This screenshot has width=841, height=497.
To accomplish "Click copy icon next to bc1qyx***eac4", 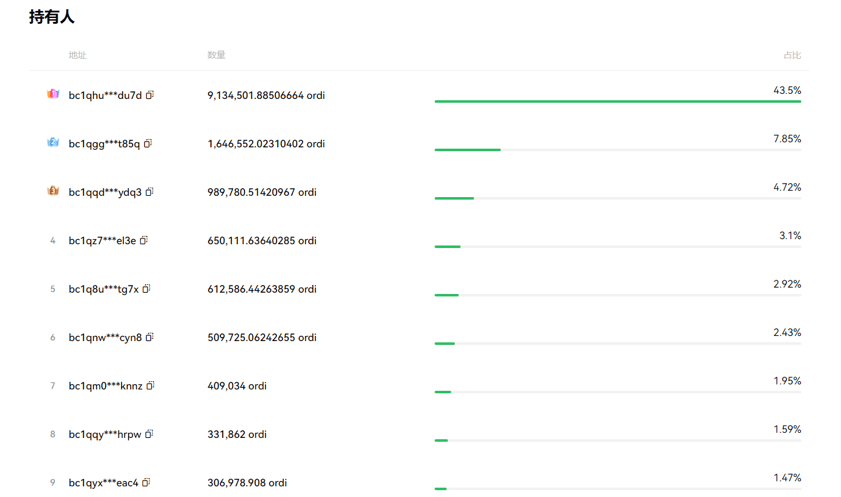I will coord(146,483).
